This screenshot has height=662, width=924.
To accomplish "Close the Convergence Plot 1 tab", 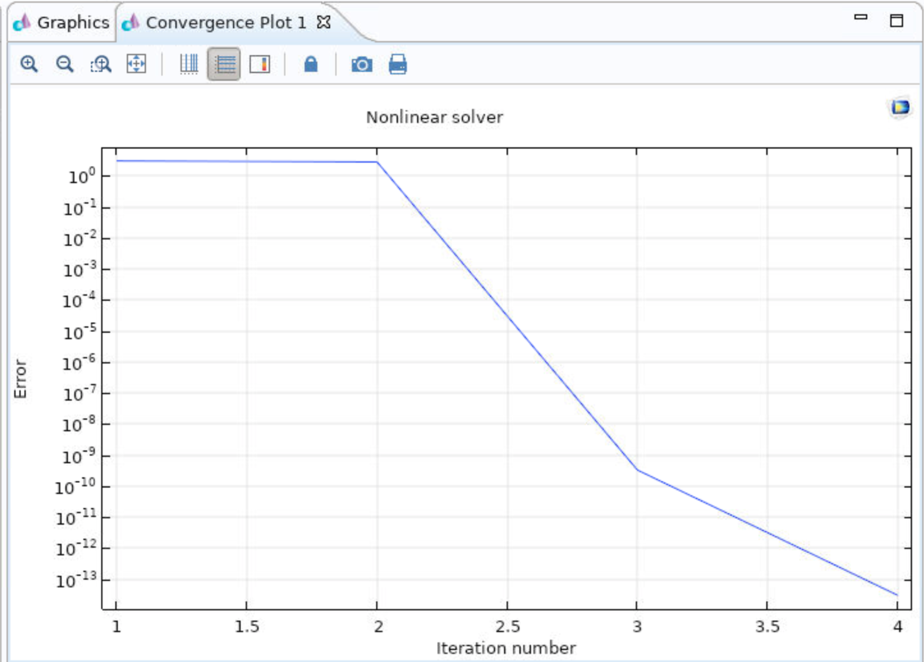I will [x=323, y=22].
